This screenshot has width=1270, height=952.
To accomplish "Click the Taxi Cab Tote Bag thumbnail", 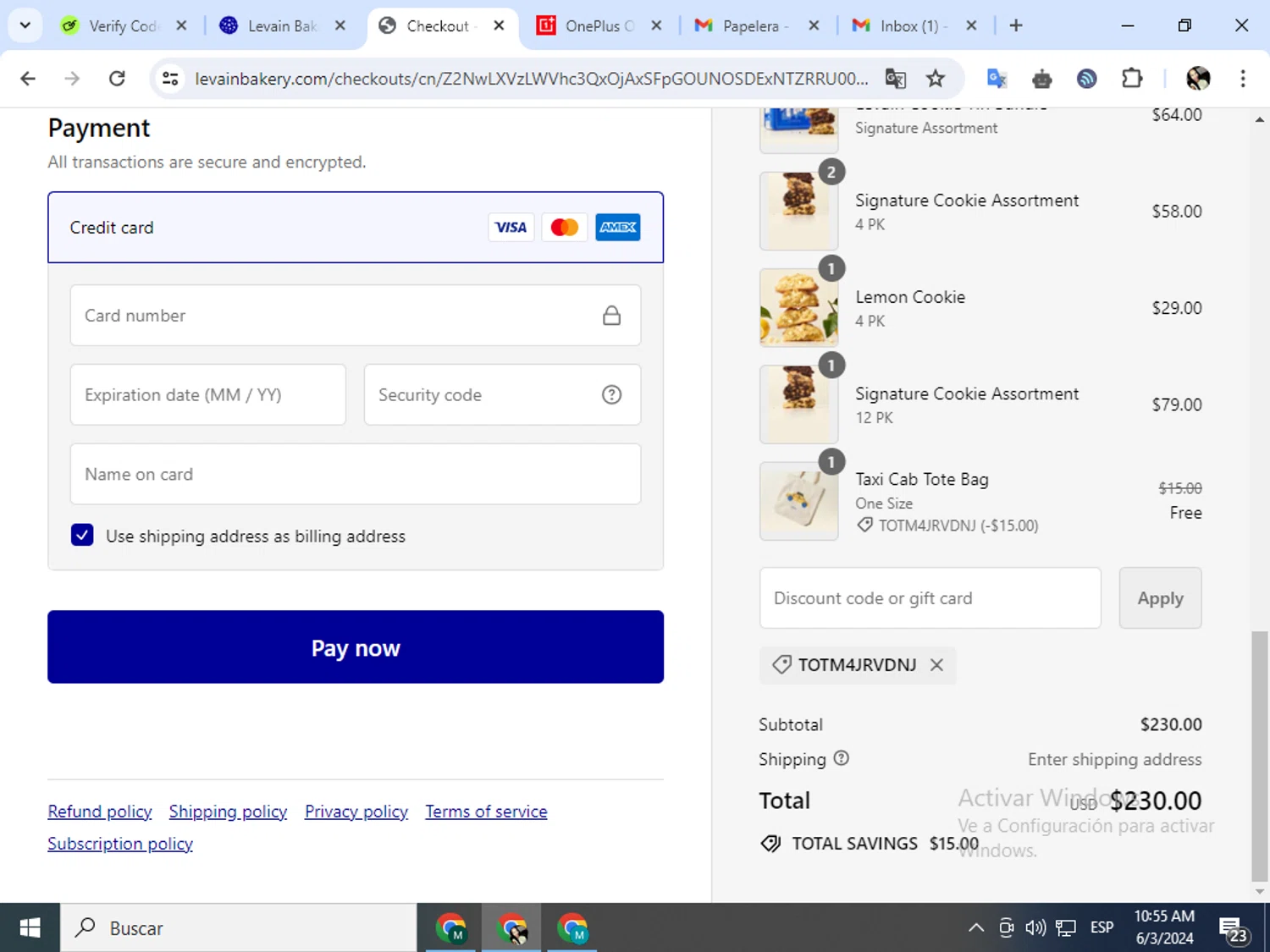I will click(799, 501).
